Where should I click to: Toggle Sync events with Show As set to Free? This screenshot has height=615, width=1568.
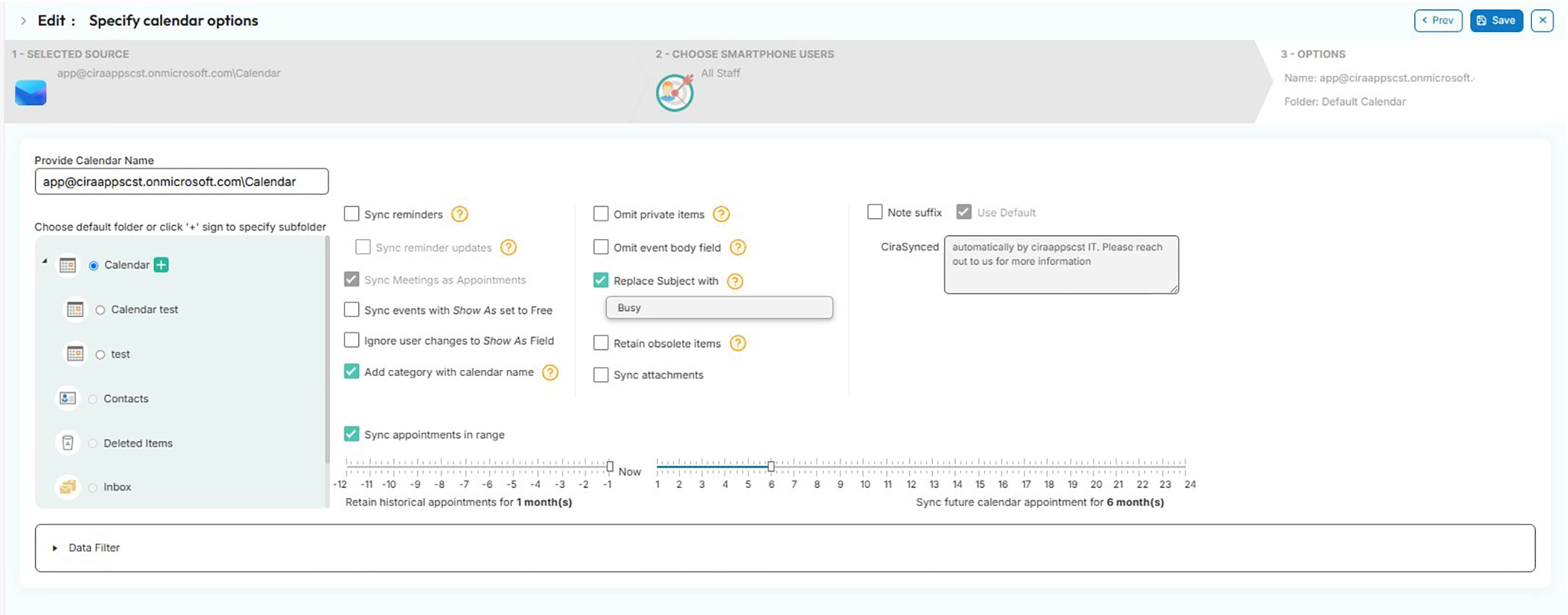pos(352,310)
